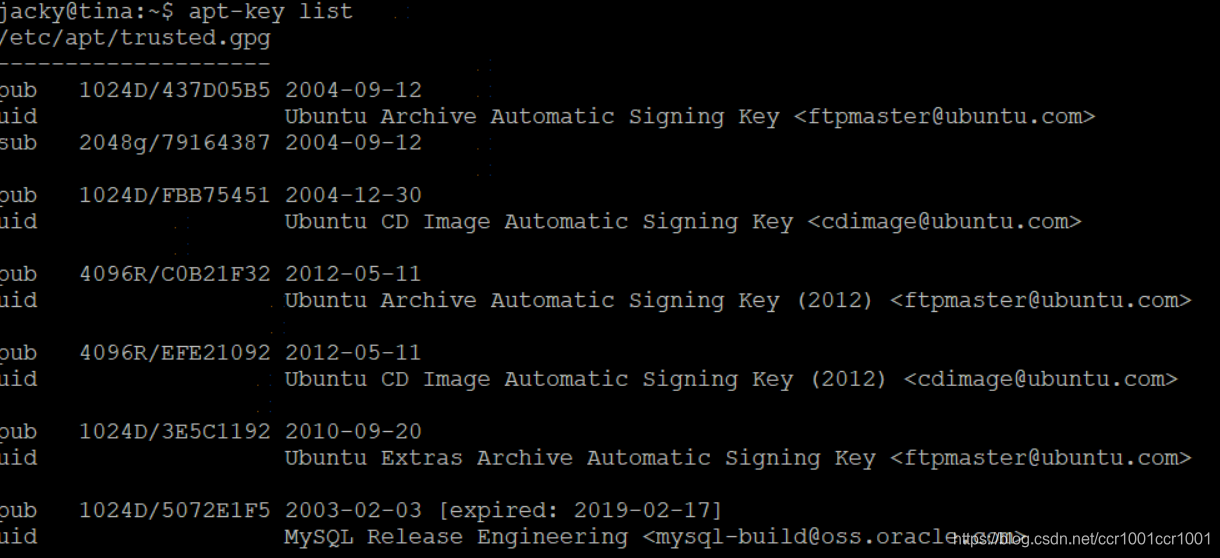Click key ID 4096R/C0B21F32
This screenshot has height=558, width=1220.
174,274
